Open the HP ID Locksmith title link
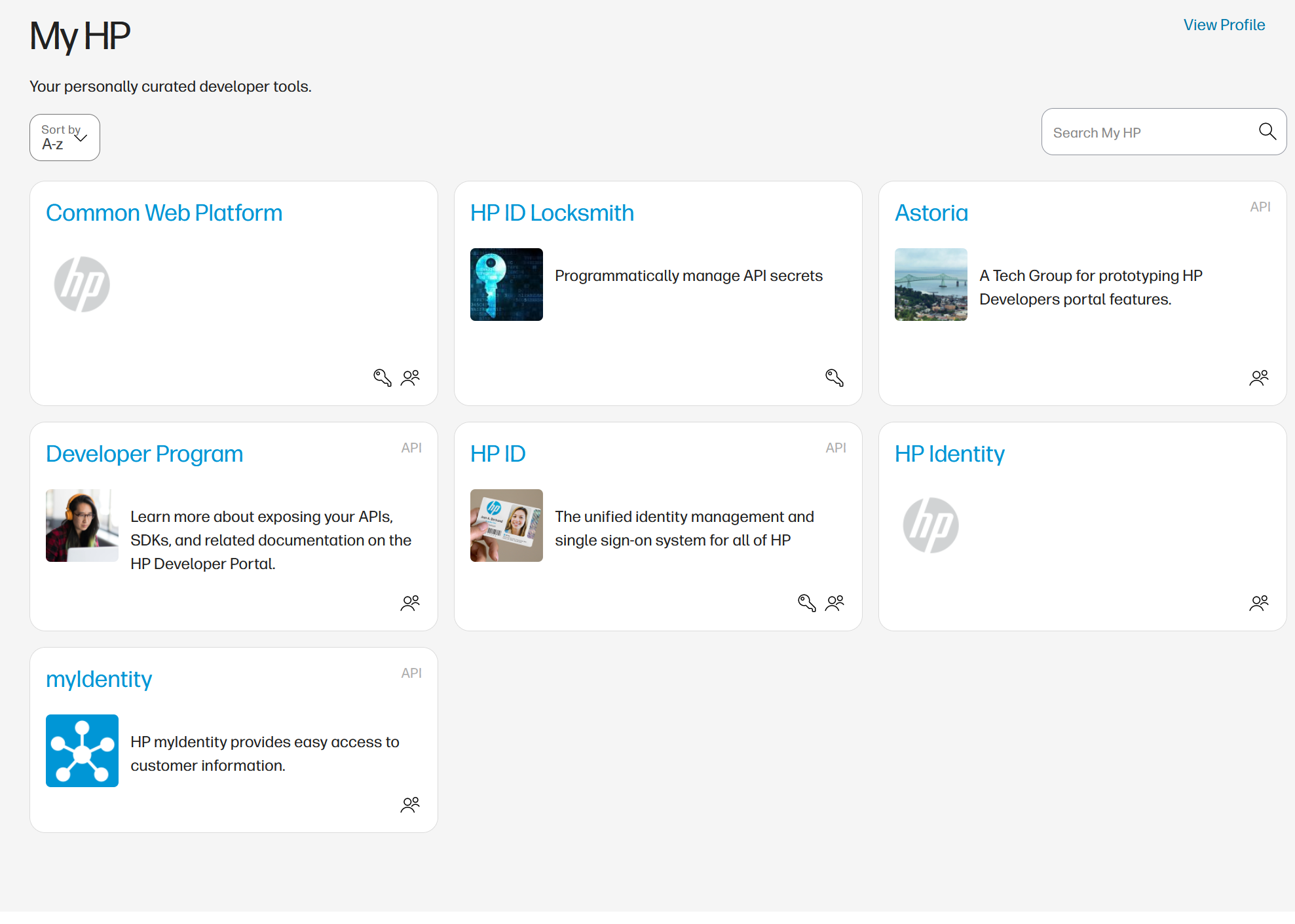1295x924 pixels. [552, 213]
